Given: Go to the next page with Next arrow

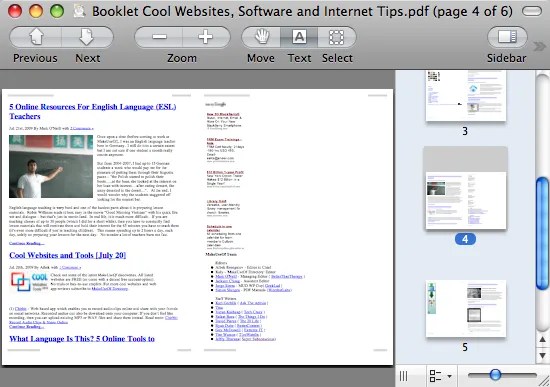Looking at the screenshot, I should coord(87,37).
